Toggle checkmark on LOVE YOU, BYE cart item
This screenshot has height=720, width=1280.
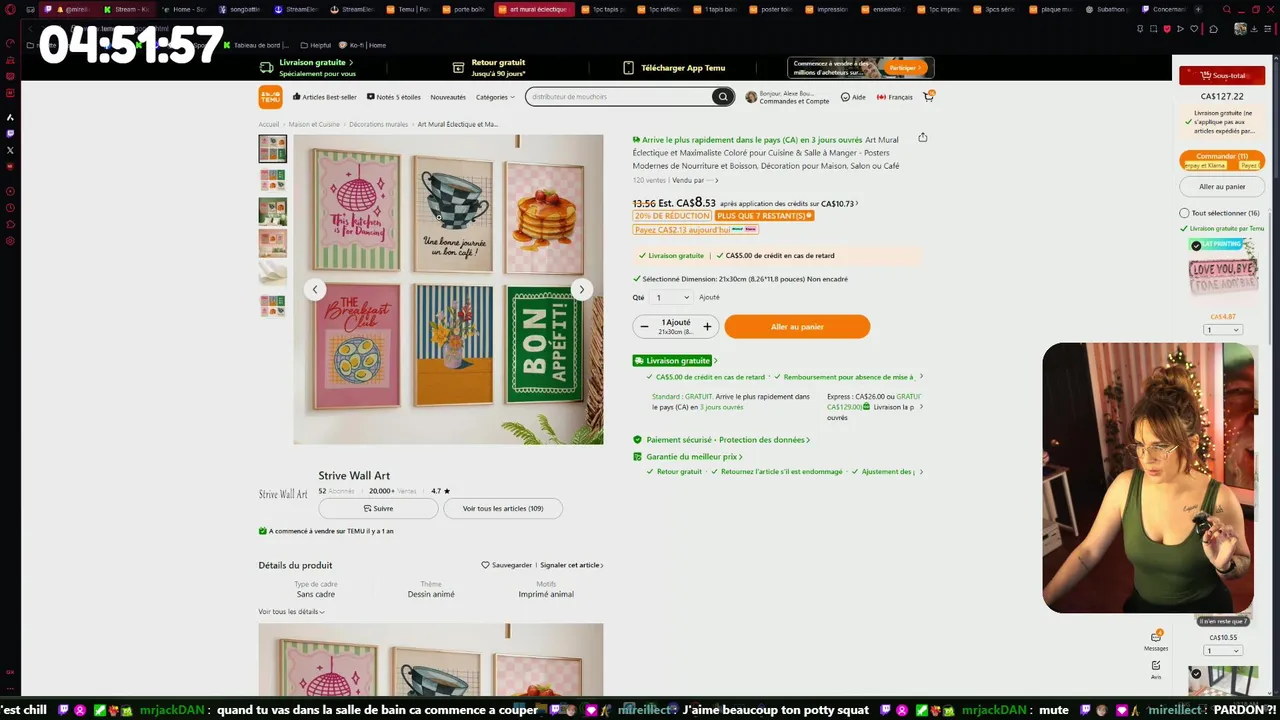[x=1196, y=246]
